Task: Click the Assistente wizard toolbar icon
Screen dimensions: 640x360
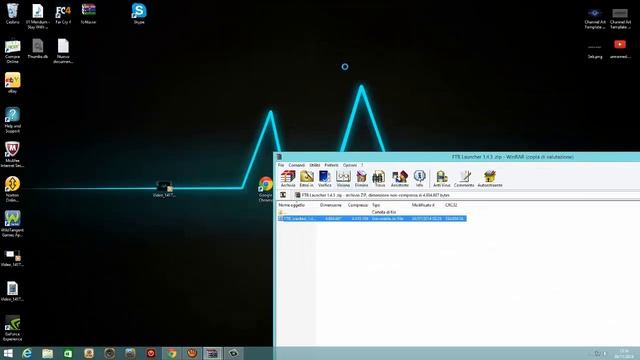Action: pos(400,179)
